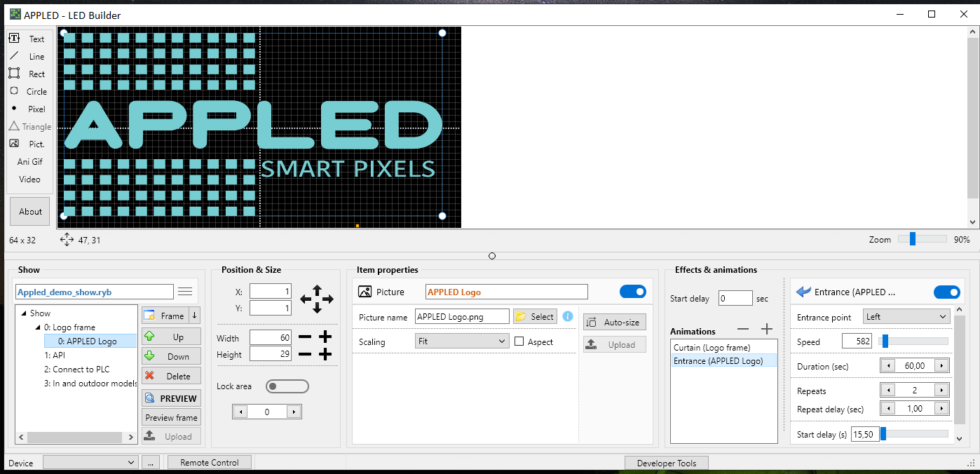Viewport: 980px width, 474px height.
Task: Decrease Duration (sec) with left arrow
Action: [x=887, y=365]
